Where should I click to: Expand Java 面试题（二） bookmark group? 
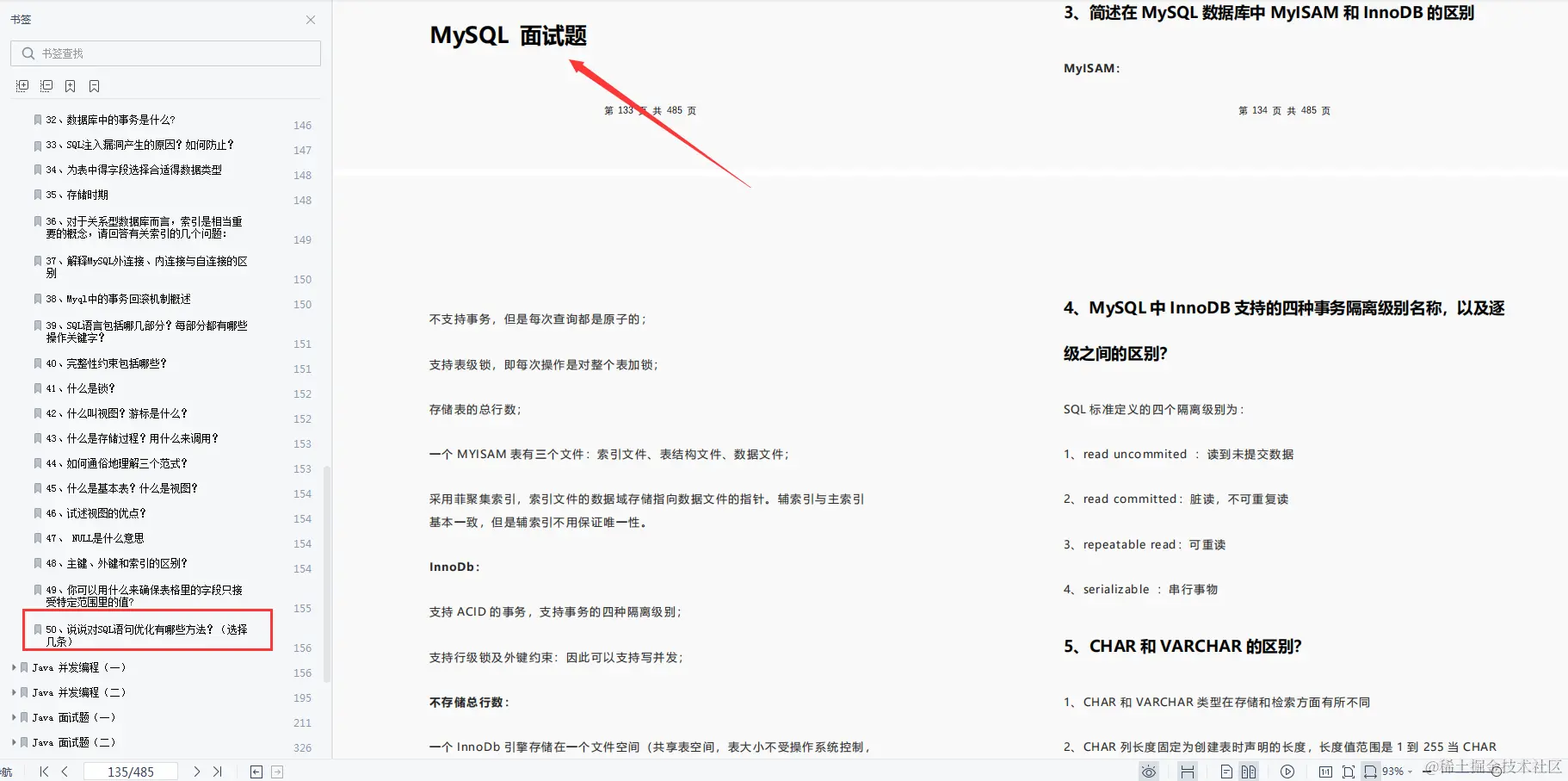tap(14, 743)
